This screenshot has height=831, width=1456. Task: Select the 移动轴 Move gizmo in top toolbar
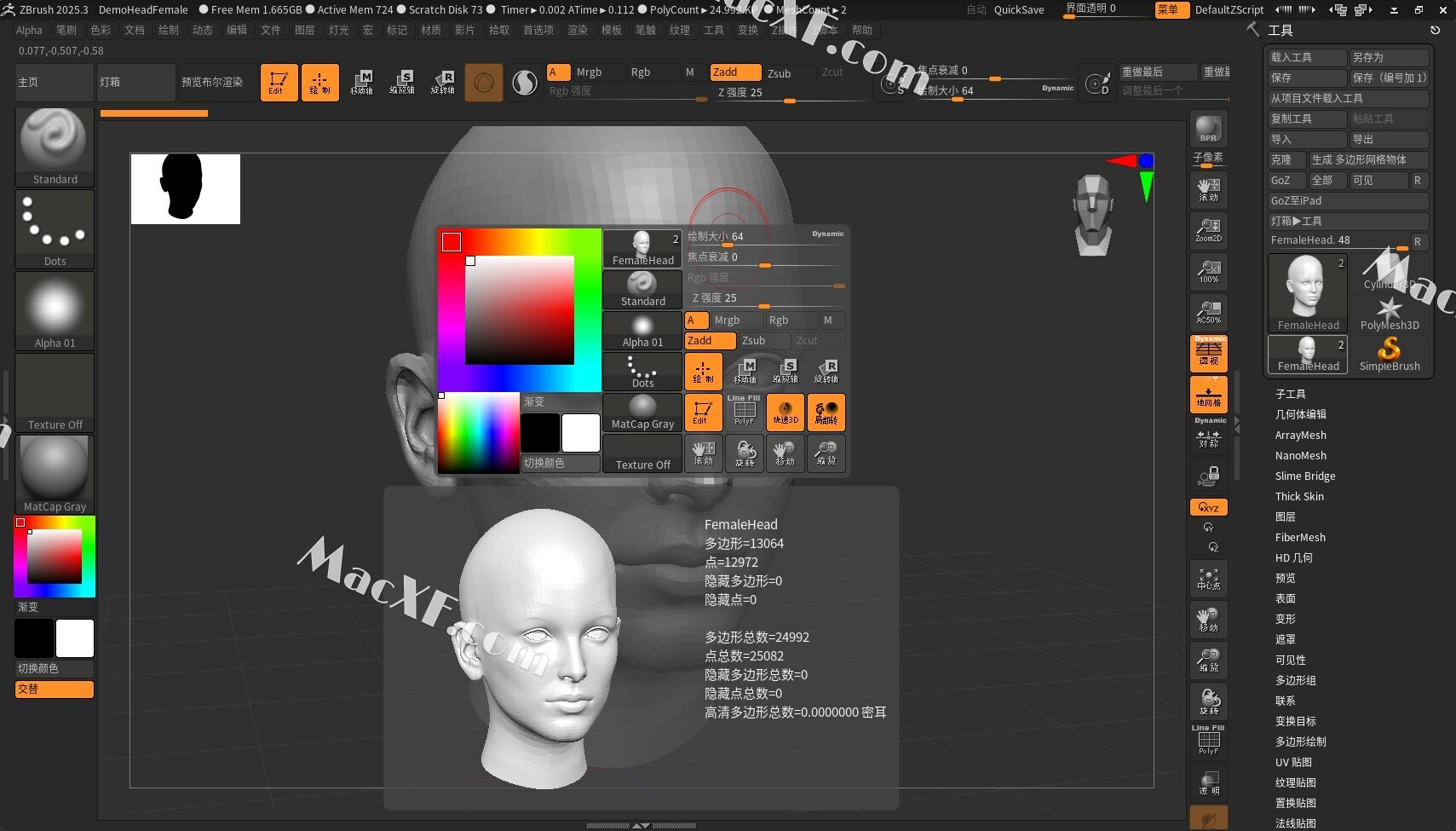[x=361, y=83]
